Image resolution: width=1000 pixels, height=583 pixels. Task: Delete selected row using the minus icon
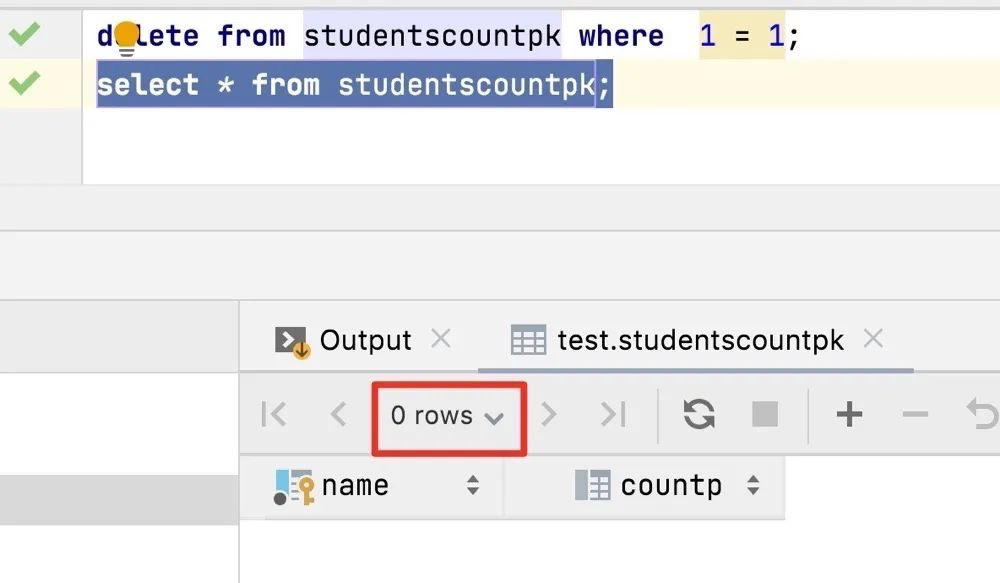[915, 414]
